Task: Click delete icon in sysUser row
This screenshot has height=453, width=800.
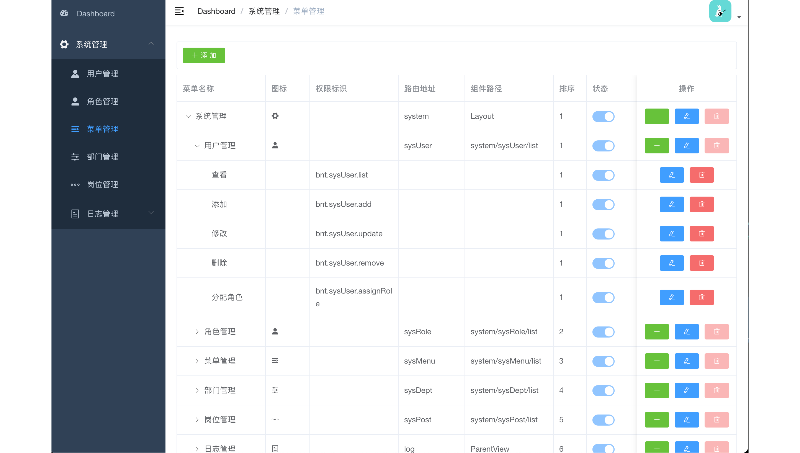Action: (x=716, y=146)
